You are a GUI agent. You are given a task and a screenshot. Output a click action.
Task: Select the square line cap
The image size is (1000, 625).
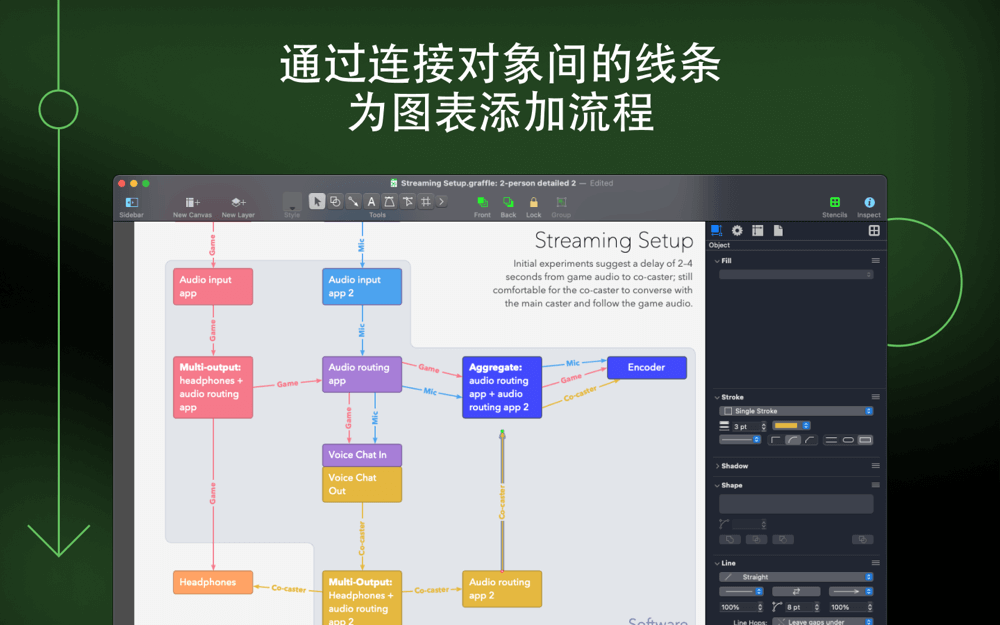865,439
